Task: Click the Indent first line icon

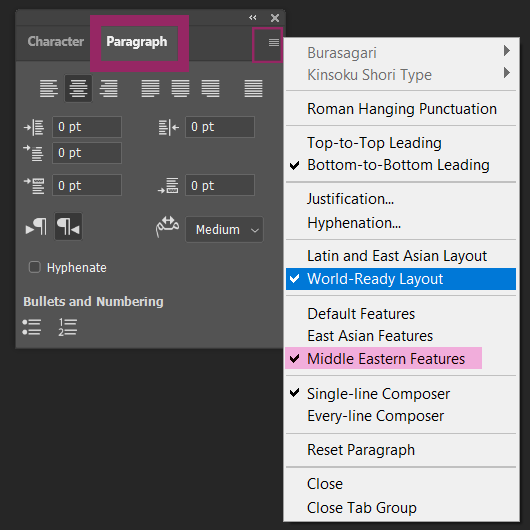Action: (33, 153)
